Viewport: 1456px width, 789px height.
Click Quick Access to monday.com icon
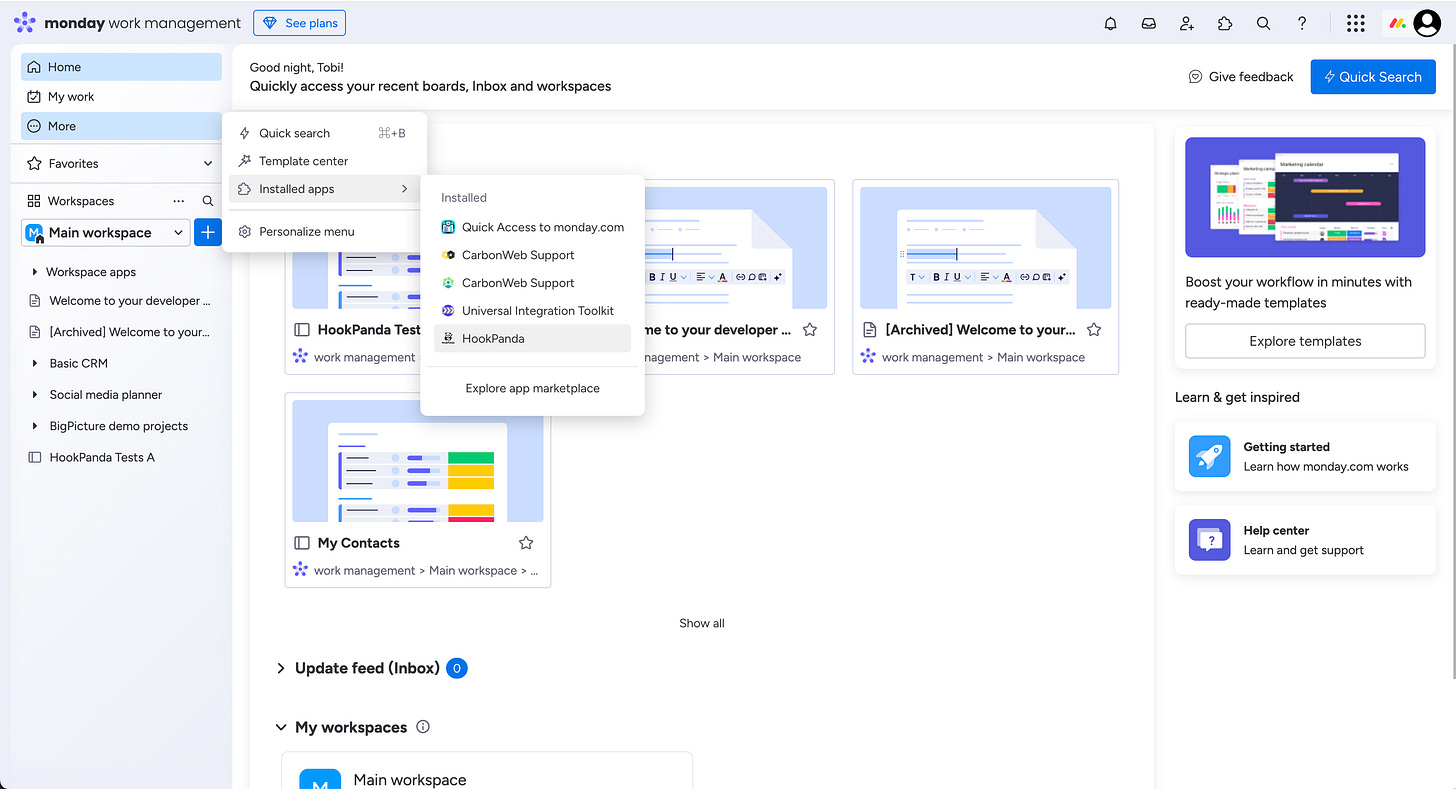coord(449,227)
